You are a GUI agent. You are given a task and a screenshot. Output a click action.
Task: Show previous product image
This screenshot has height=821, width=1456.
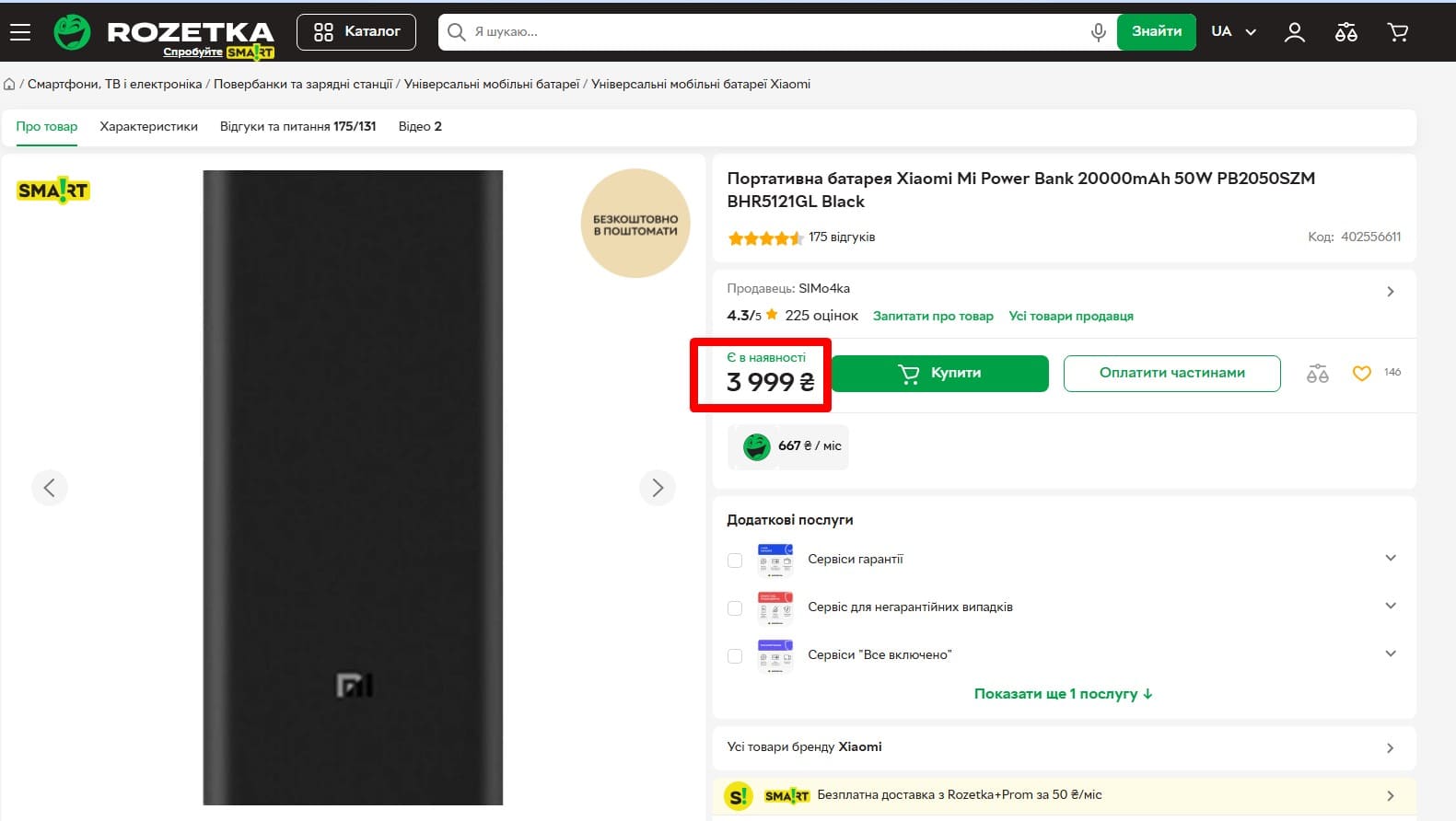click(x=50, y=488)
